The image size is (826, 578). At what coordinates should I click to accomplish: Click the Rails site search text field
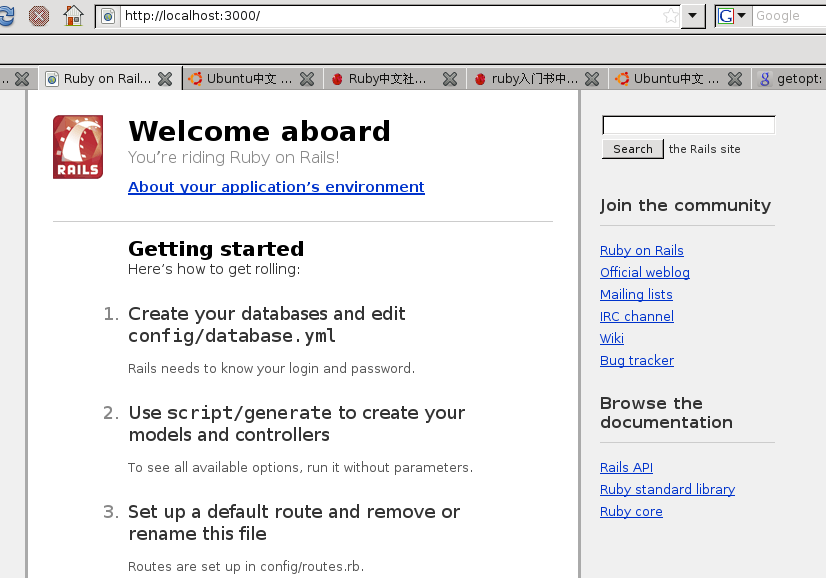click(689, 125)
